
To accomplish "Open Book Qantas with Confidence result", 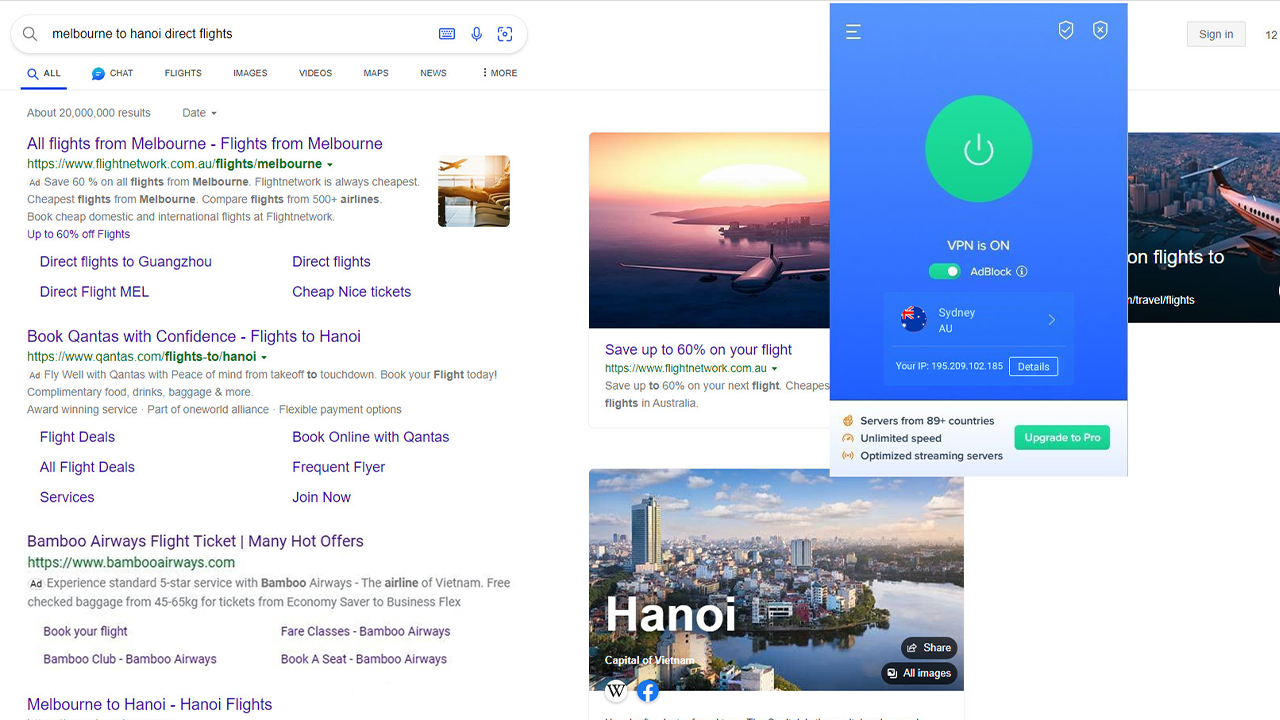I will click(194, 337).
